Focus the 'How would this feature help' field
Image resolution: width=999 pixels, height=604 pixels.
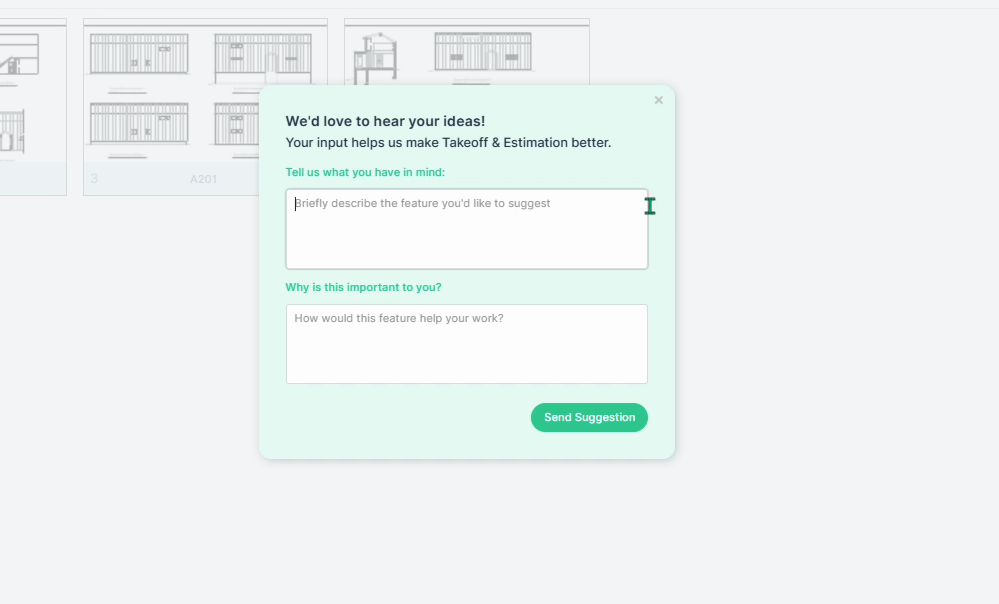[x=467, y=344]
